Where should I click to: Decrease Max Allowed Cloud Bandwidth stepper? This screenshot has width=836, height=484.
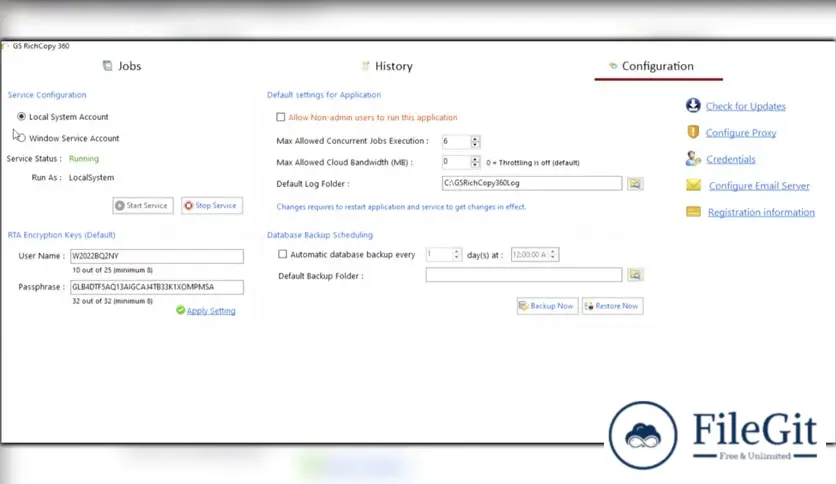[x=475, y=165]
